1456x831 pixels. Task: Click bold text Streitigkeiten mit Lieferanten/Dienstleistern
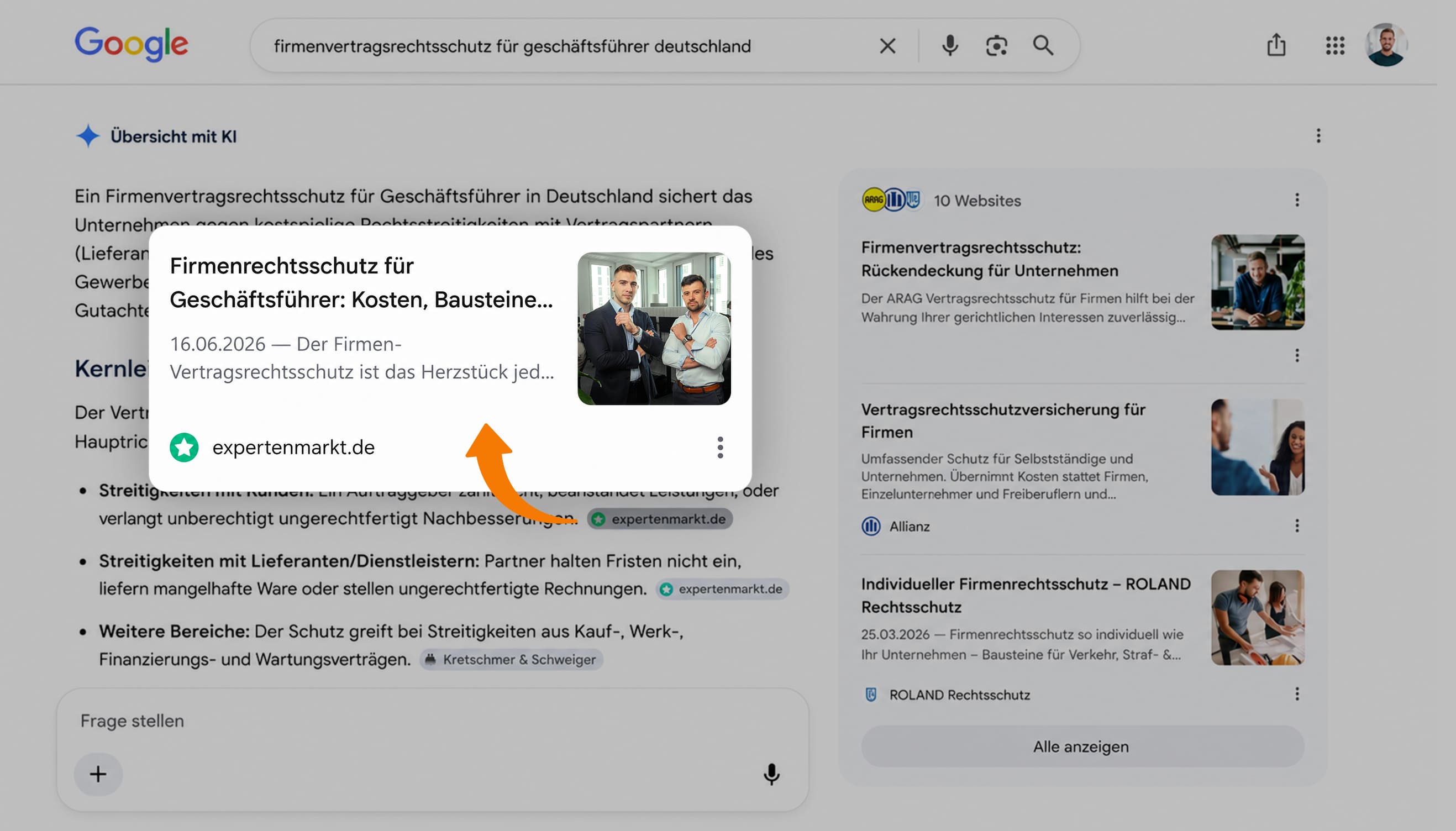coord(290,560)
